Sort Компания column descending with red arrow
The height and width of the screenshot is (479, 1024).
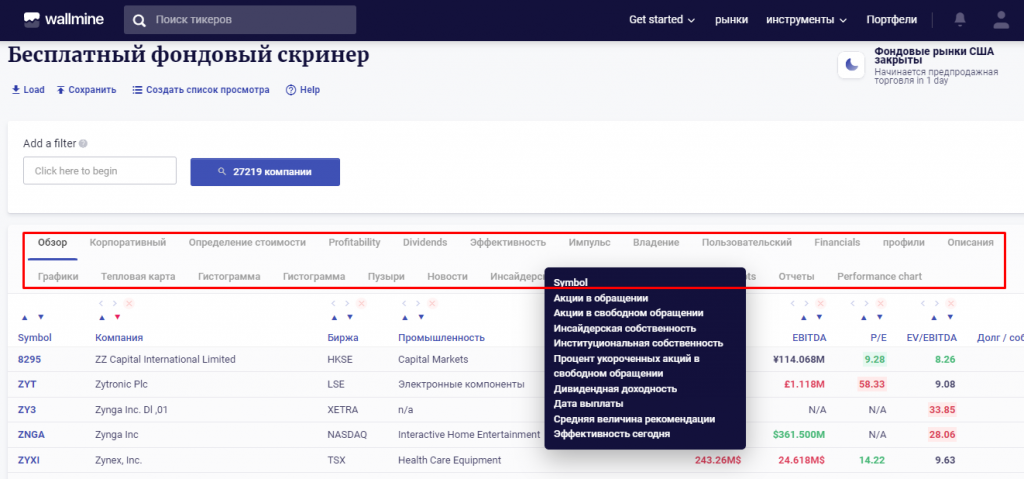(x=116, y=317)
